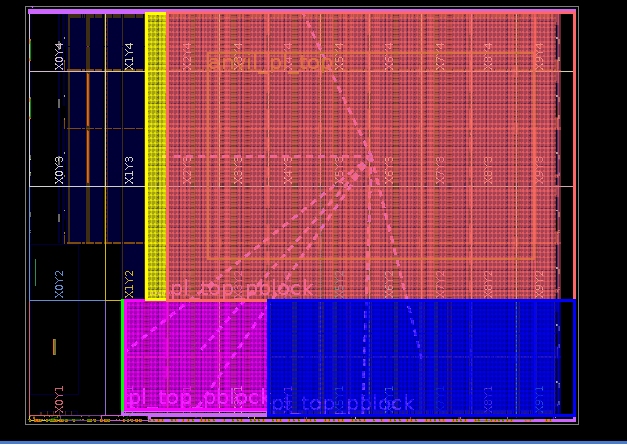The height and width of the screenshot is (447, 627).
Task: Select the magenta pblock rectangle
Action: pyautogui.click(x=195, y=350)
